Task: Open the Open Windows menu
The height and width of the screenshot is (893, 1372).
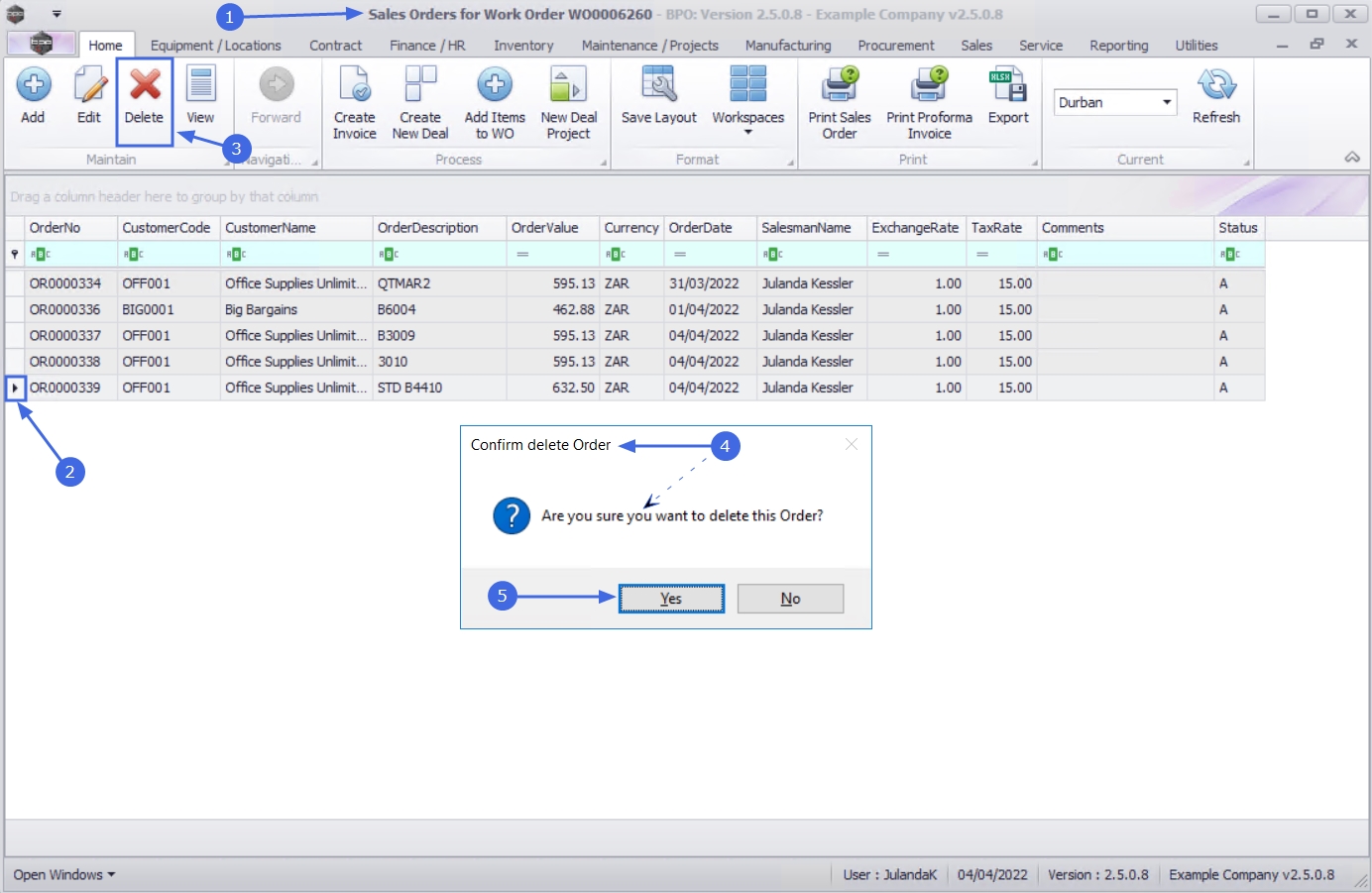Action: coord(64,875)
